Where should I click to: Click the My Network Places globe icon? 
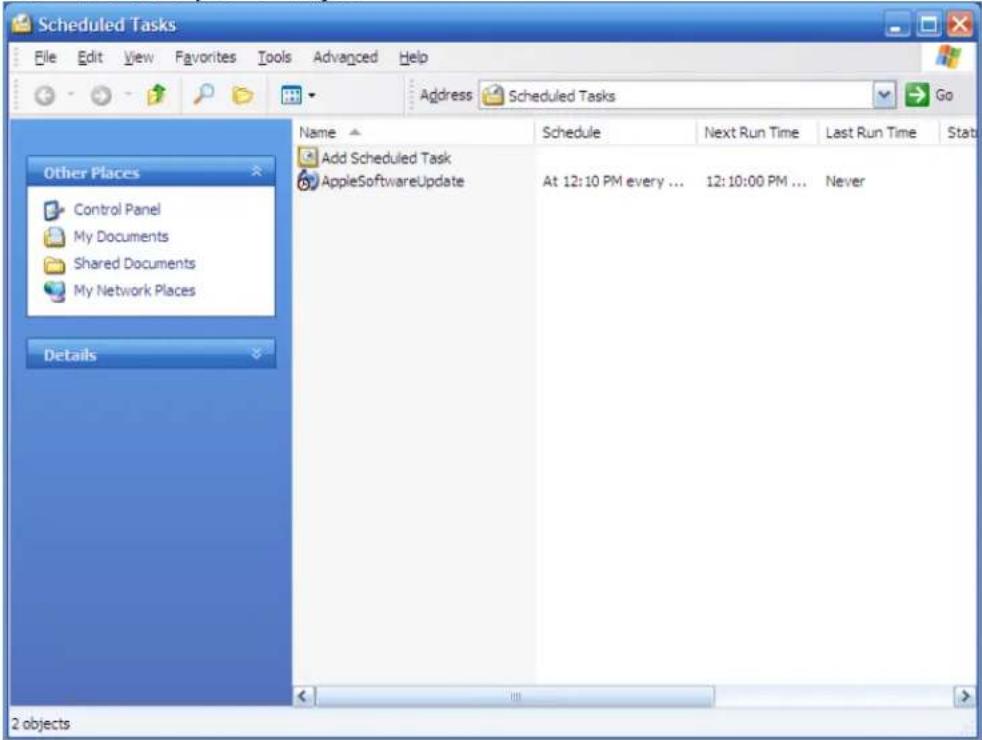pyautogui.click(x=54, y=291)
